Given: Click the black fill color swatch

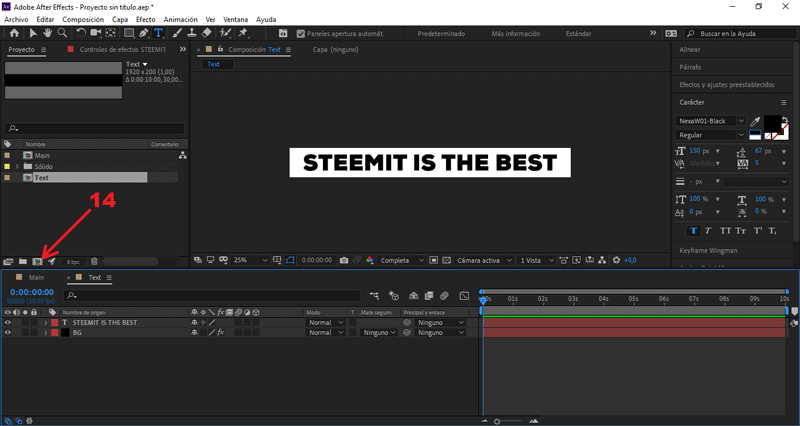Looking at the screenshot, I should (772, 121).
